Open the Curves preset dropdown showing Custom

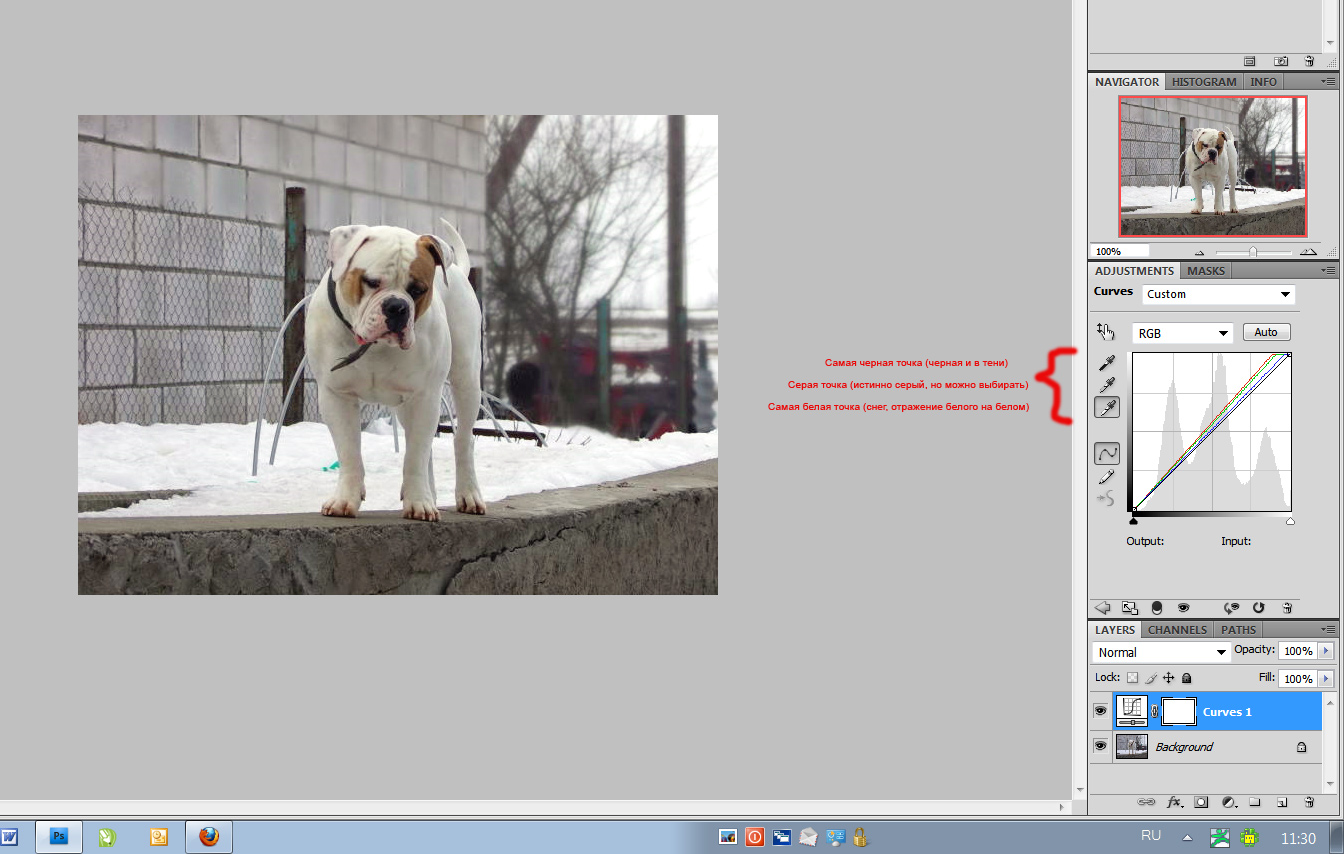(1218, 294)
